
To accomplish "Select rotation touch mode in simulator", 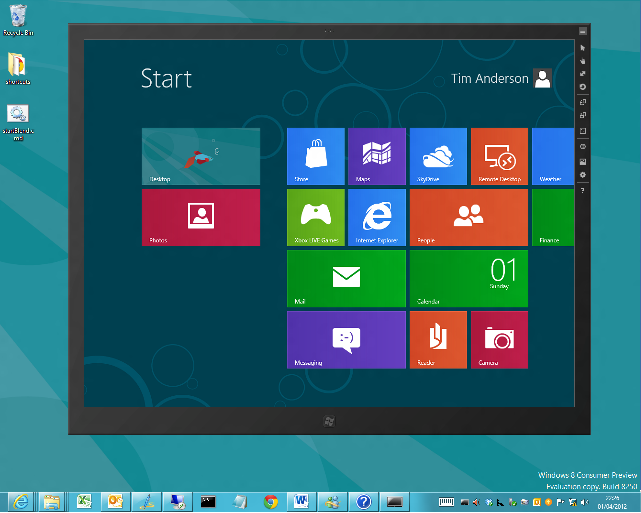I will point(583,87).
